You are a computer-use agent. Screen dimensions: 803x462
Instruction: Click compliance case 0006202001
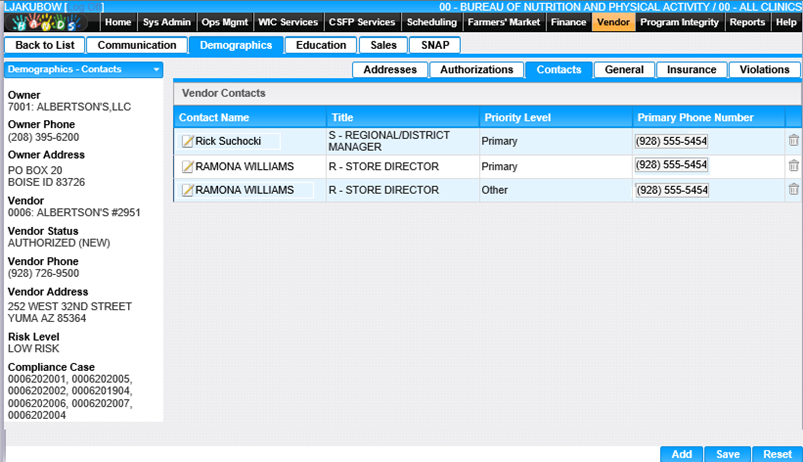pos(37,380)
